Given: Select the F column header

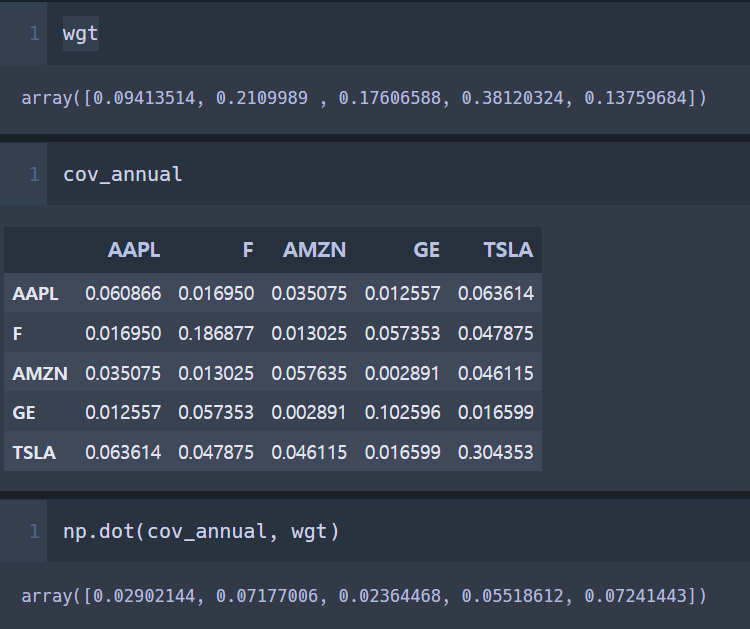Looking at the screenshot, I should click(x=248, y=250).
